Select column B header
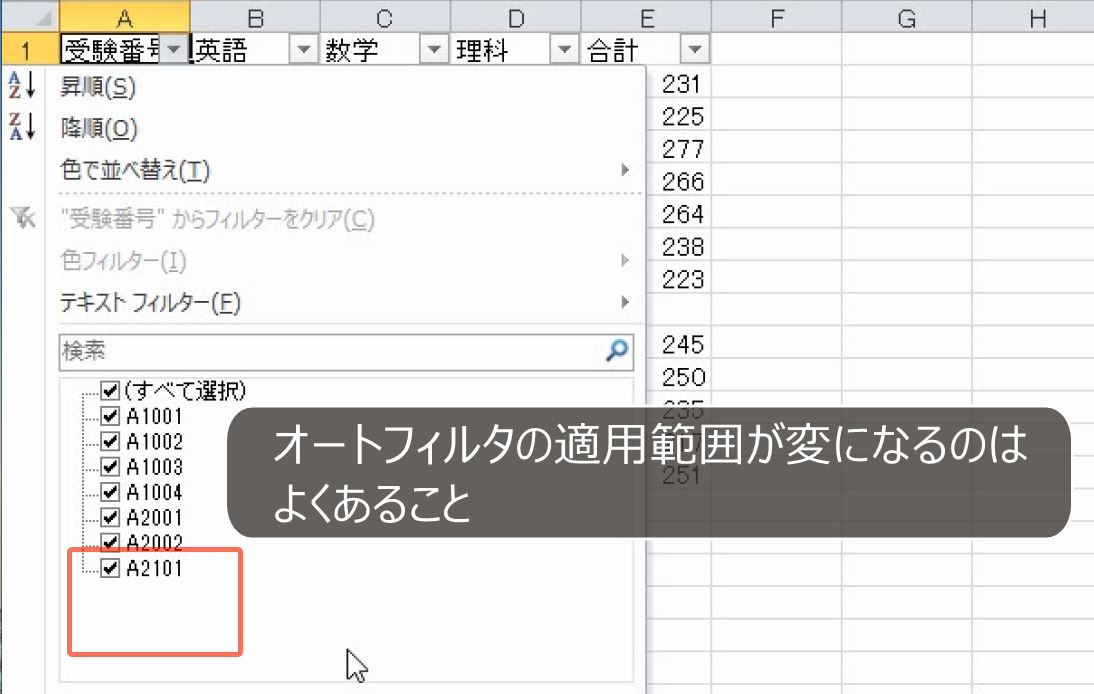 pyautogui.click(x=255, y=17)
